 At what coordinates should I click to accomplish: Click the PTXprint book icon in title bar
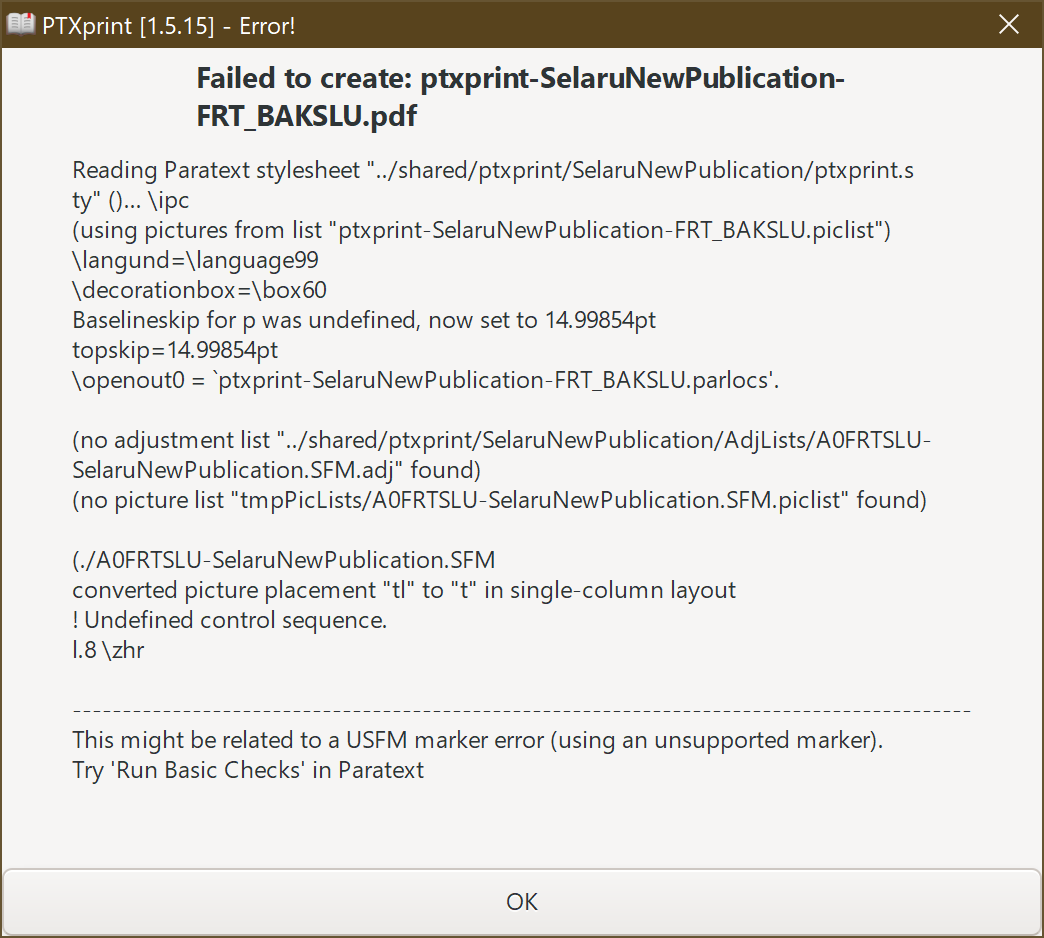pos(21,24)
